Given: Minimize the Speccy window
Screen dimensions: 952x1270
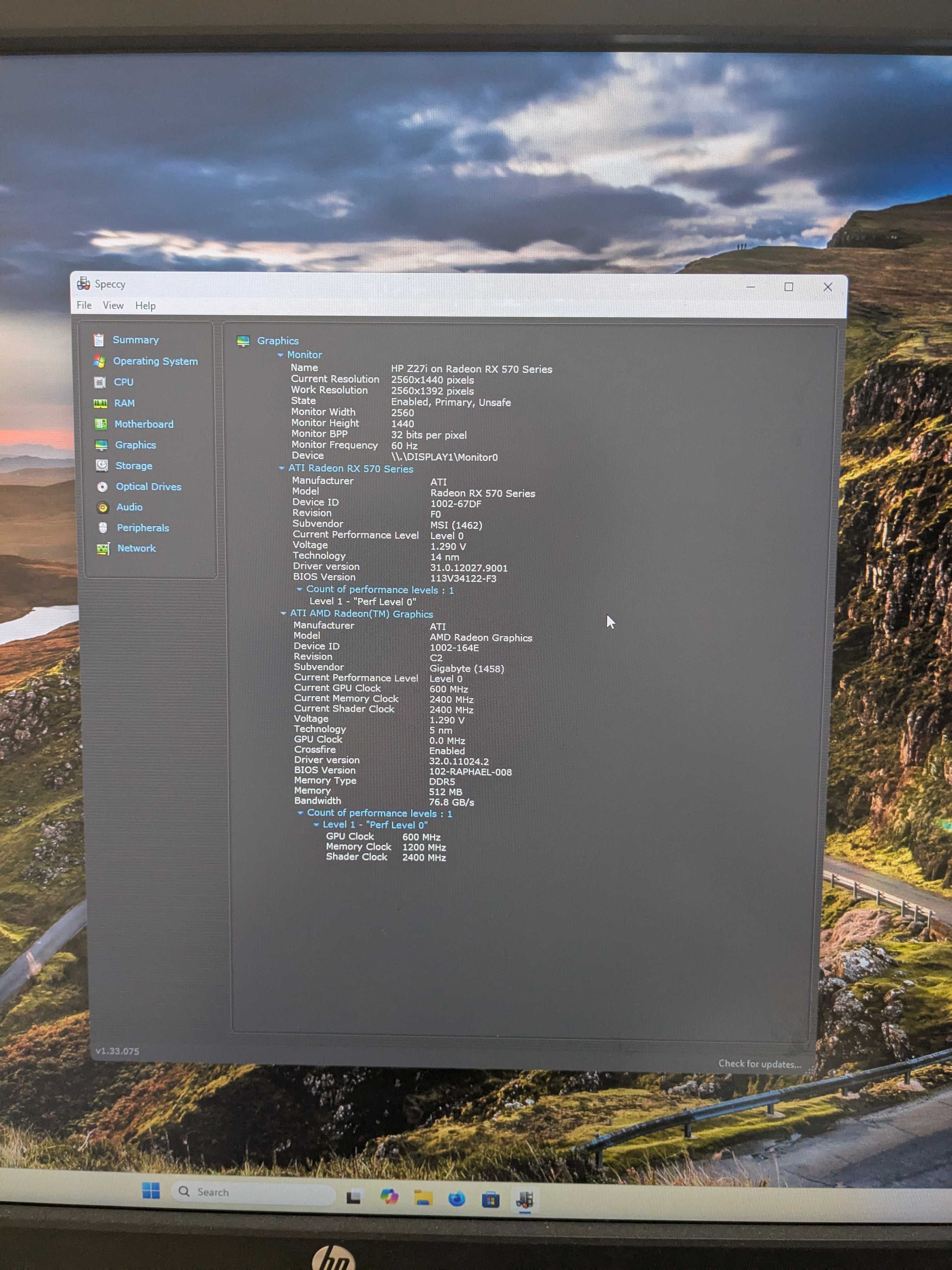Looking at the screenshot, I should pyautogui.click(x=751, y=287).
